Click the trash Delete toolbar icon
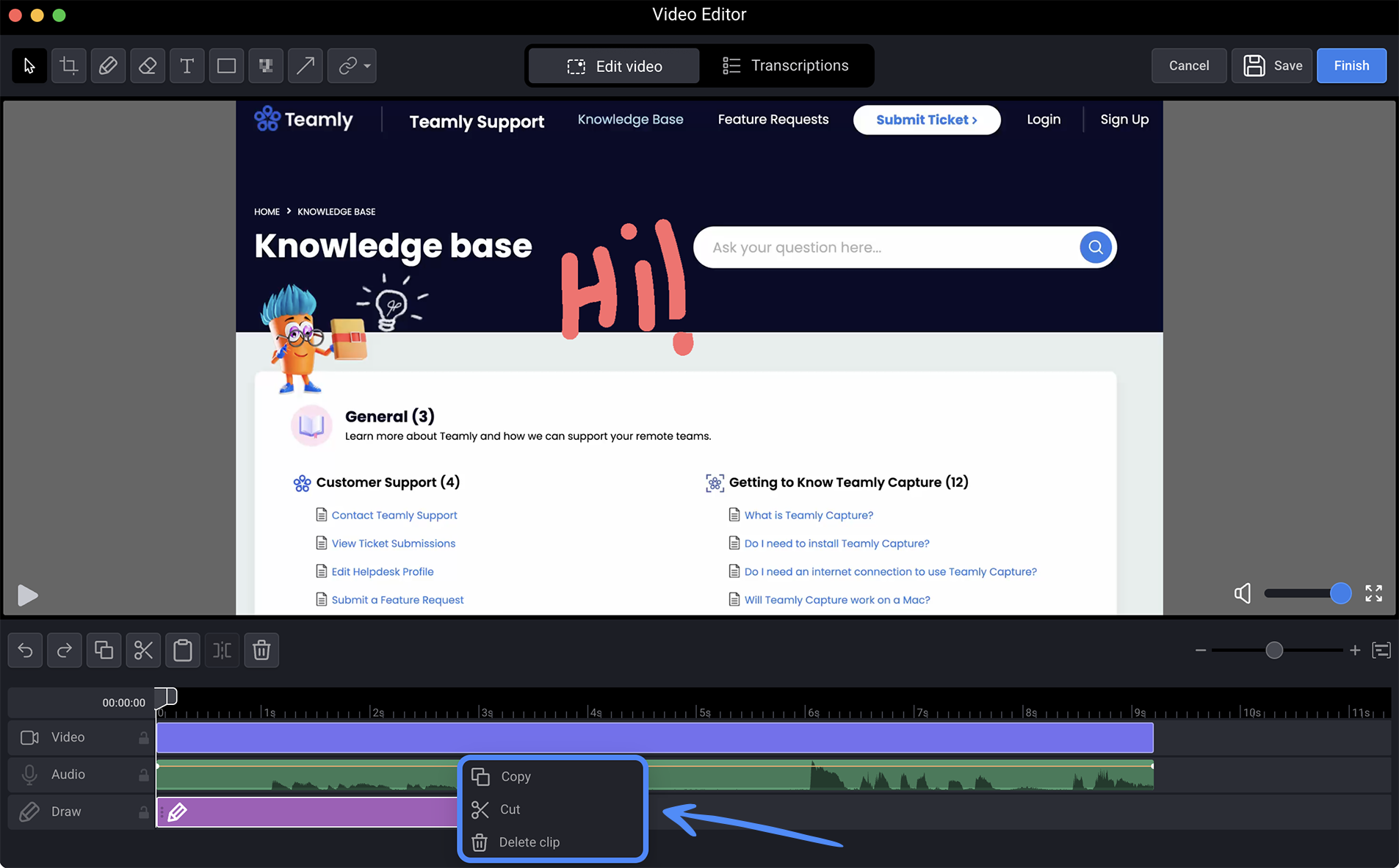This screenshot has width=1399, height=868. tap(261, 650)
